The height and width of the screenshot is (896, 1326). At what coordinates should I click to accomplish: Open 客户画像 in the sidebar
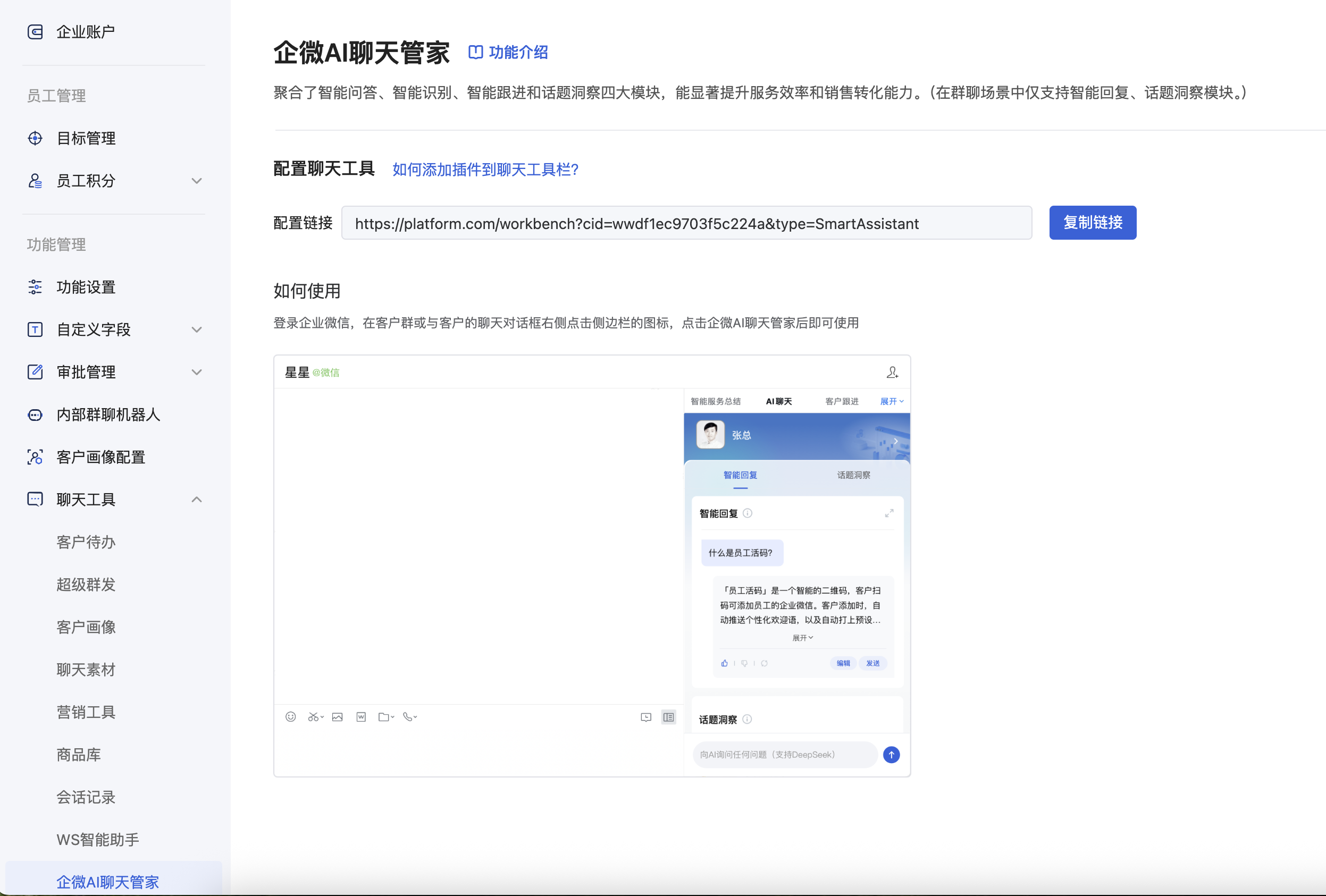(x=86, y=628)
